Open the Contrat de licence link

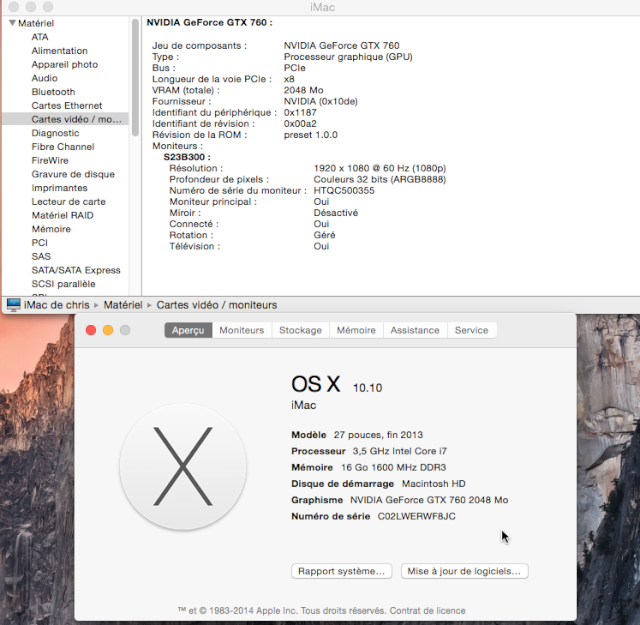(427, 611)
